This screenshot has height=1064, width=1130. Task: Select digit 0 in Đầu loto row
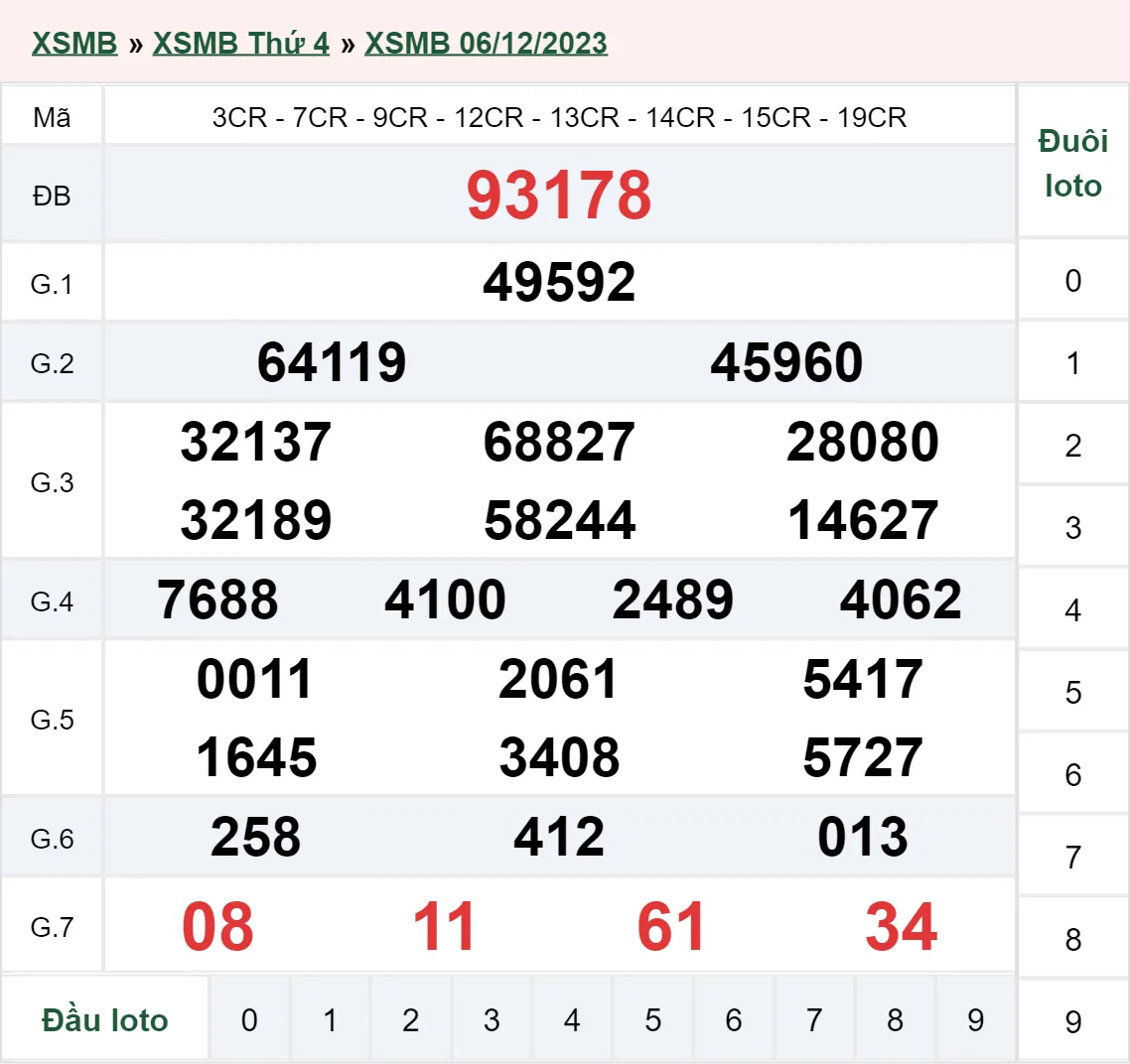250,1018
